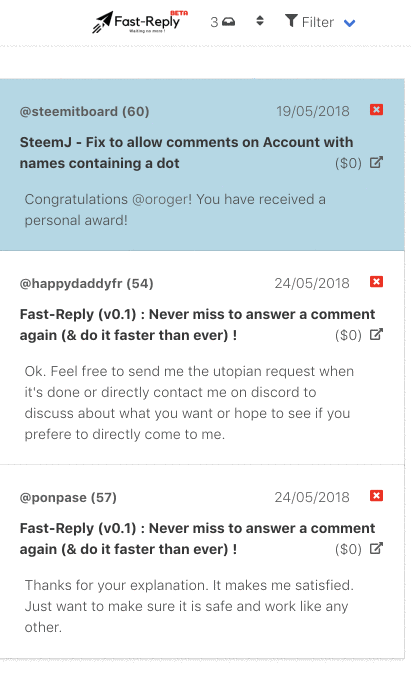Open the SteemJ post external link icon
Viewport: 411px width, 673px height.
376,162
